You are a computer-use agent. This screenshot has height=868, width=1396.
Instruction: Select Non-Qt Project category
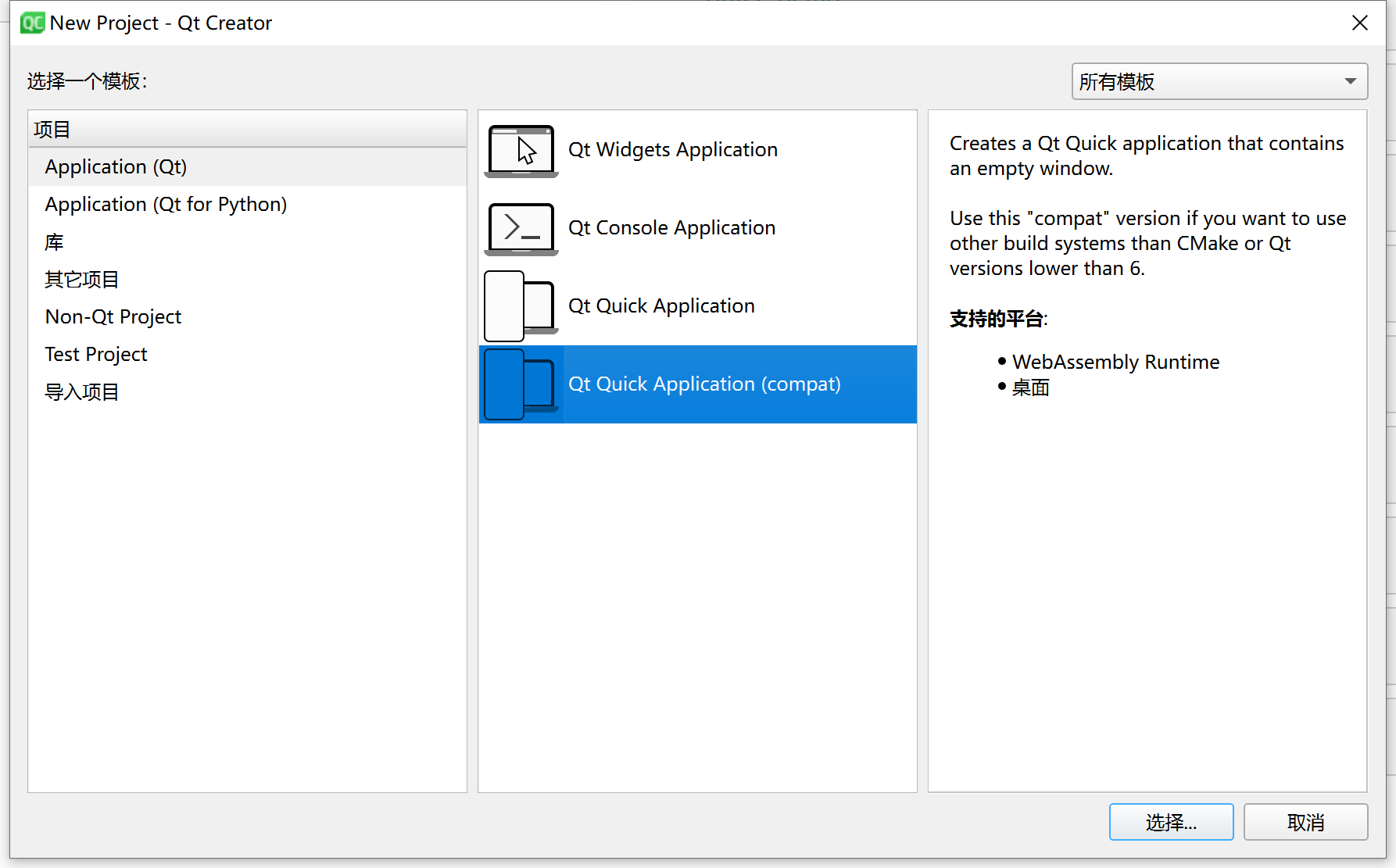pyautogui.click(x=247, y=317)
